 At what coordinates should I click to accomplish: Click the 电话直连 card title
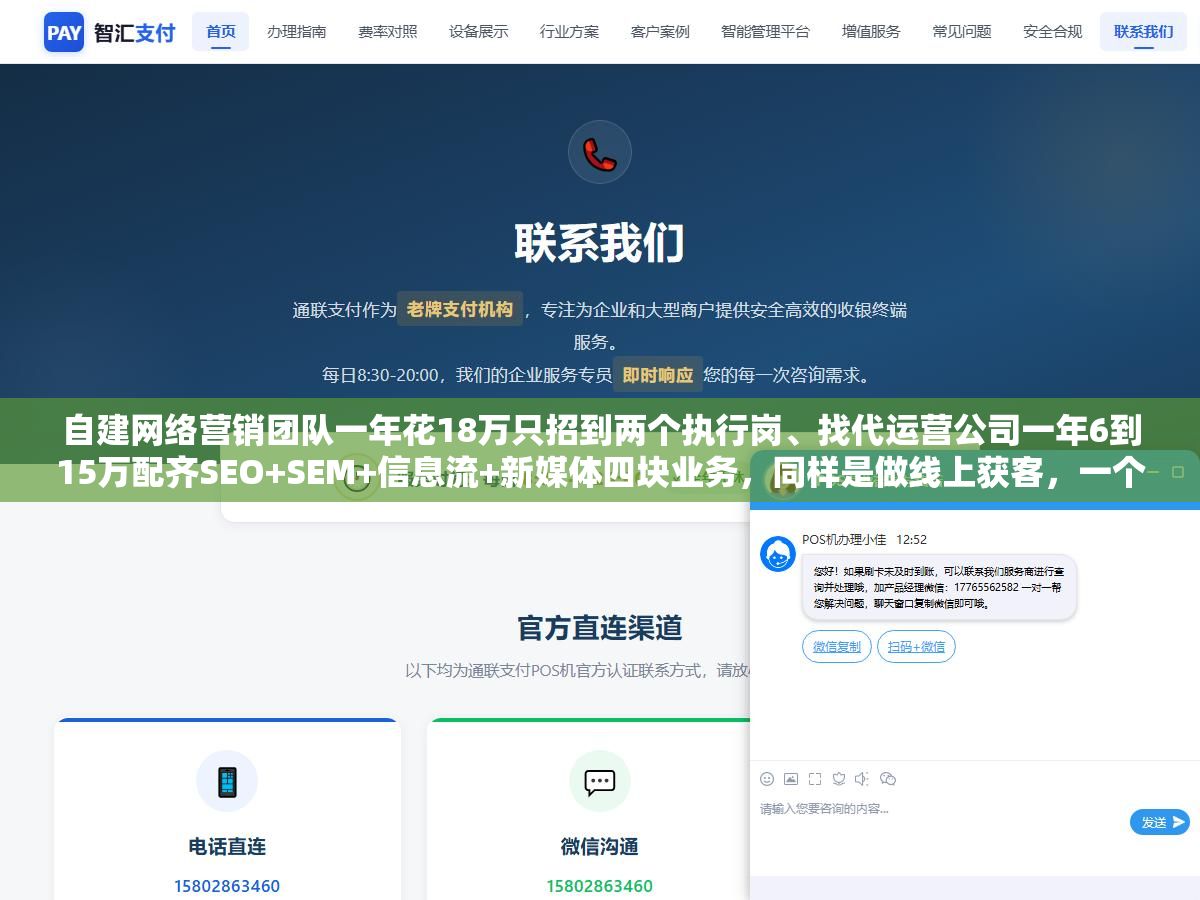(227, 846)
